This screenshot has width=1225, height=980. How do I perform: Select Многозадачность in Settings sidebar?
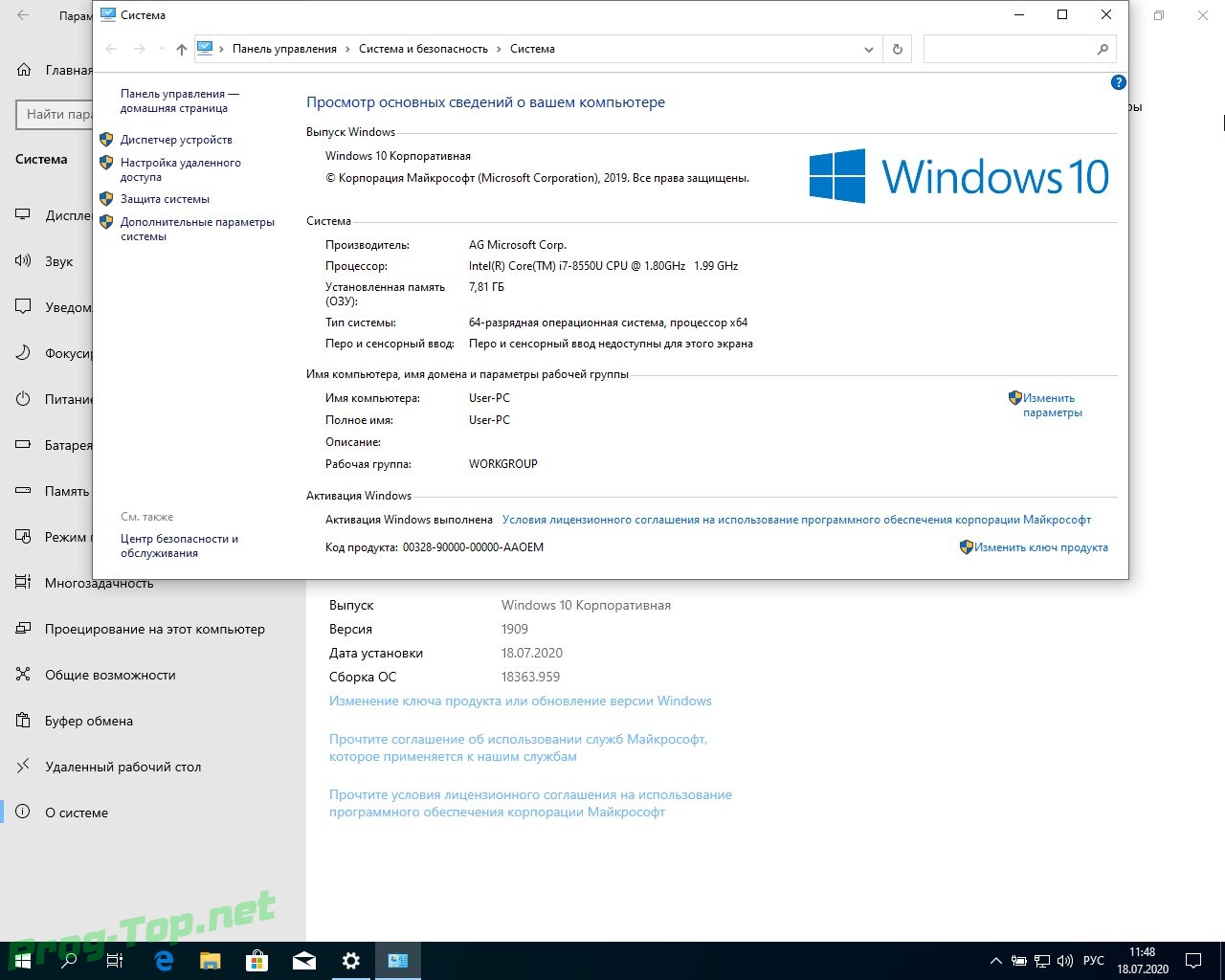click(x=153, y=583)
